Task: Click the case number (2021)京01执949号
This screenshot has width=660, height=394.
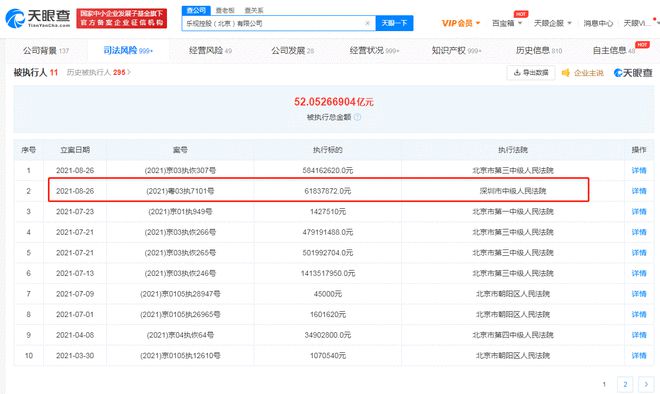Action: tap(180, 212)
